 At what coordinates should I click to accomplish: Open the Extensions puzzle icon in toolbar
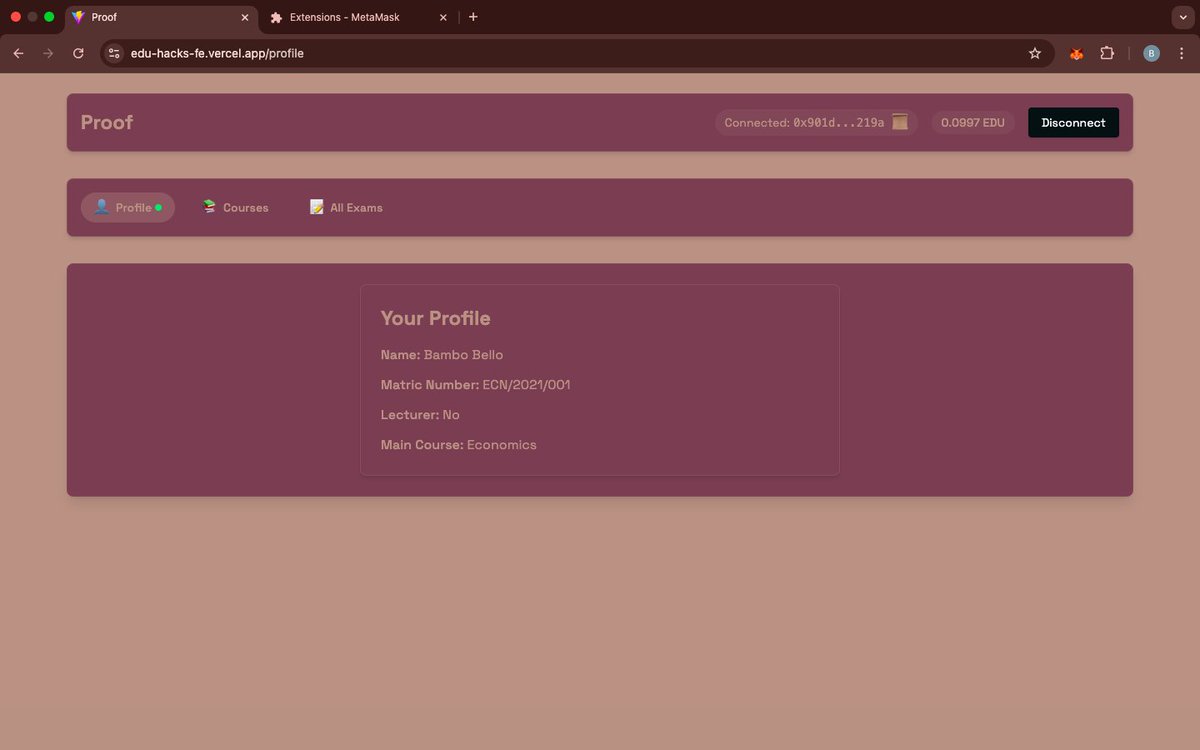[x=1107, y=53]
